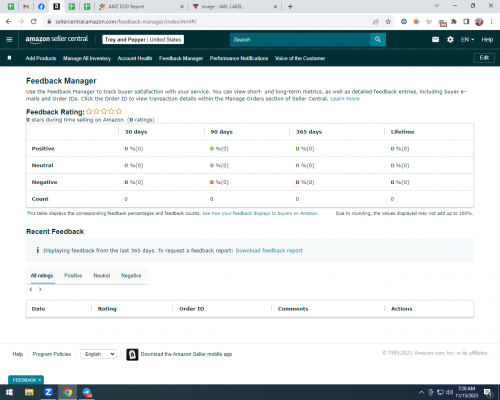This screenshot has height=400, width=500.
Task: Open the English language selector in footer
Action: coord(99,354)
